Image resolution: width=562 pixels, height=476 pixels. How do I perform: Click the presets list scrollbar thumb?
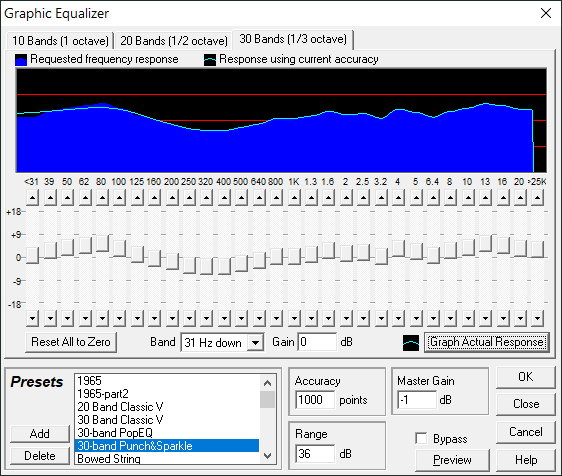[x=267, y=399]
